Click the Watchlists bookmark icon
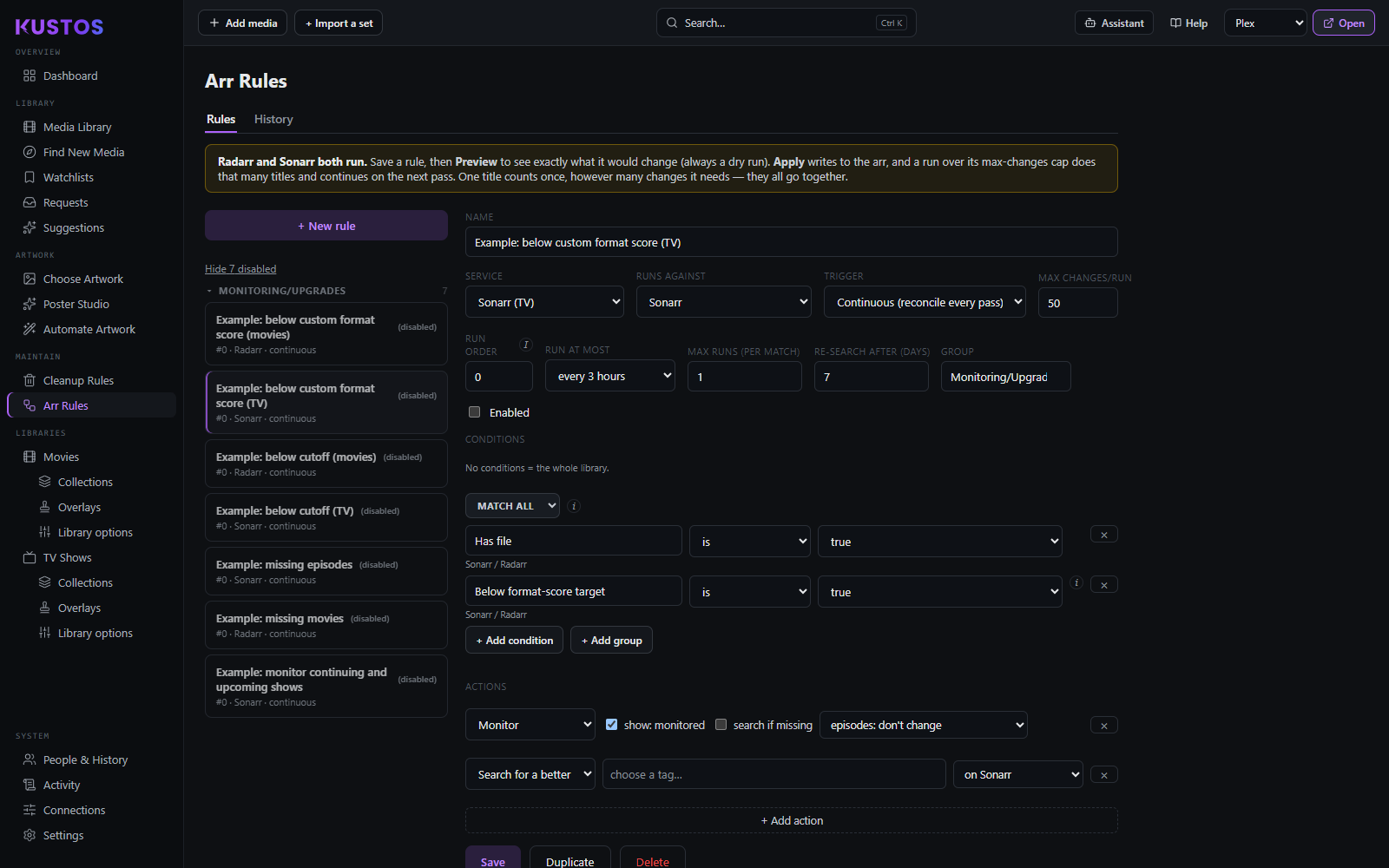This screenshot has width=1389, height=868. [30, 177]
